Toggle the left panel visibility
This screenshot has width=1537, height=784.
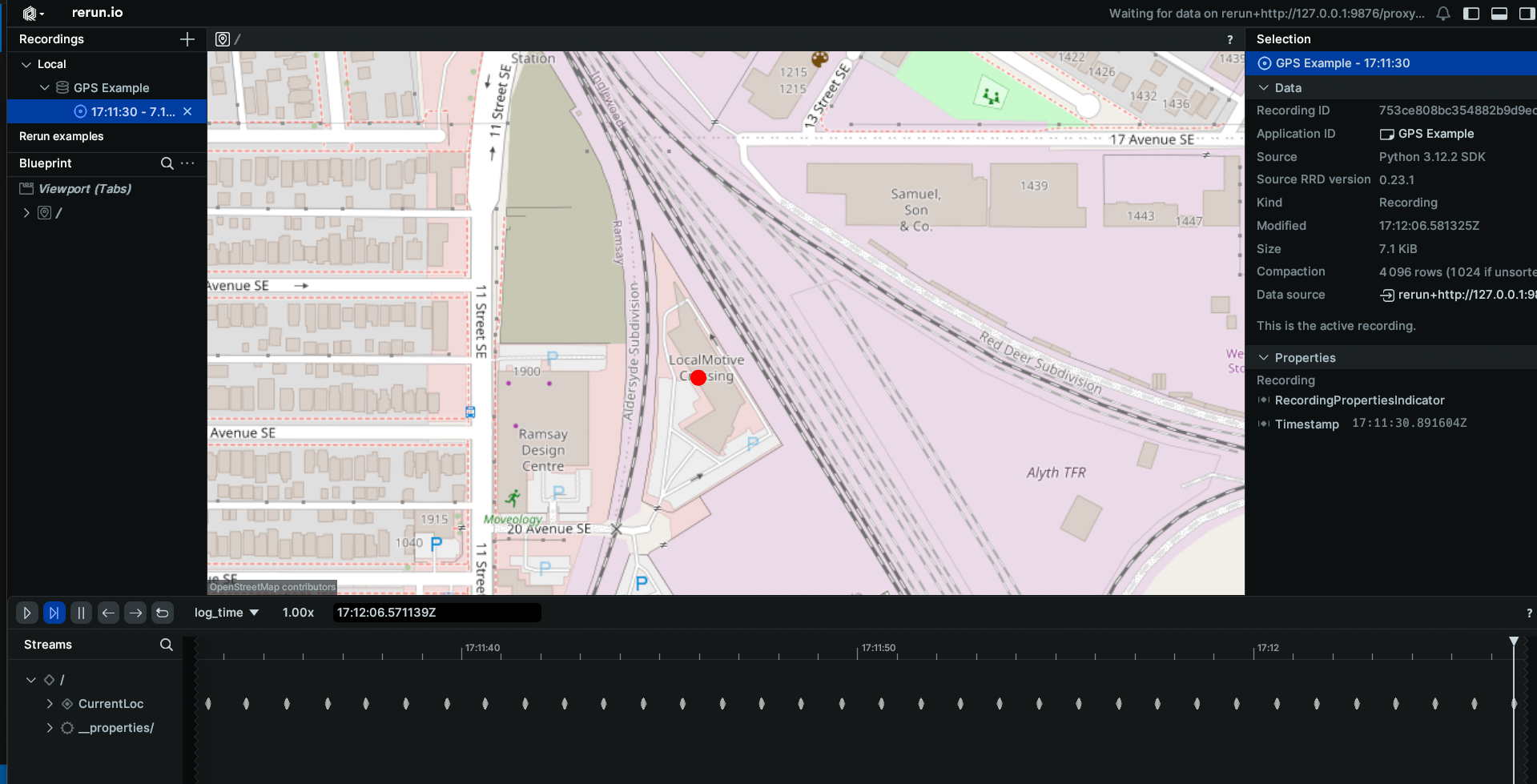pos(1471,14)
